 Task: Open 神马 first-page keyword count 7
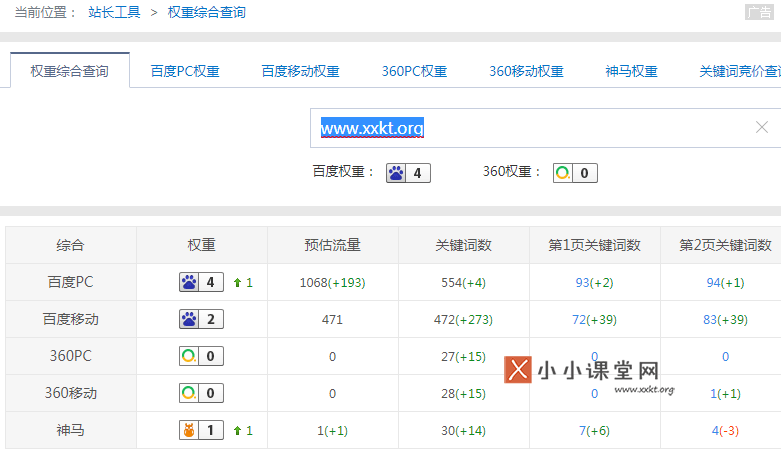click(x=583, y=431)
